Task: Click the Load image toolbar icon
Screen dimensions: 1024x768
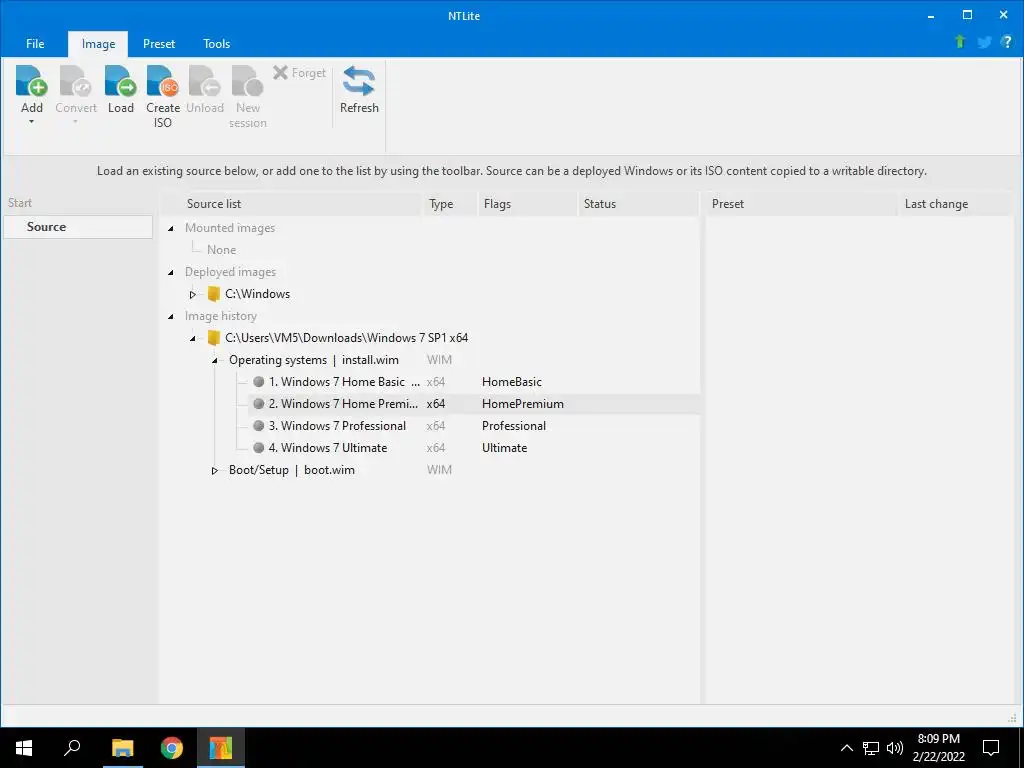Action: [121, 81]
